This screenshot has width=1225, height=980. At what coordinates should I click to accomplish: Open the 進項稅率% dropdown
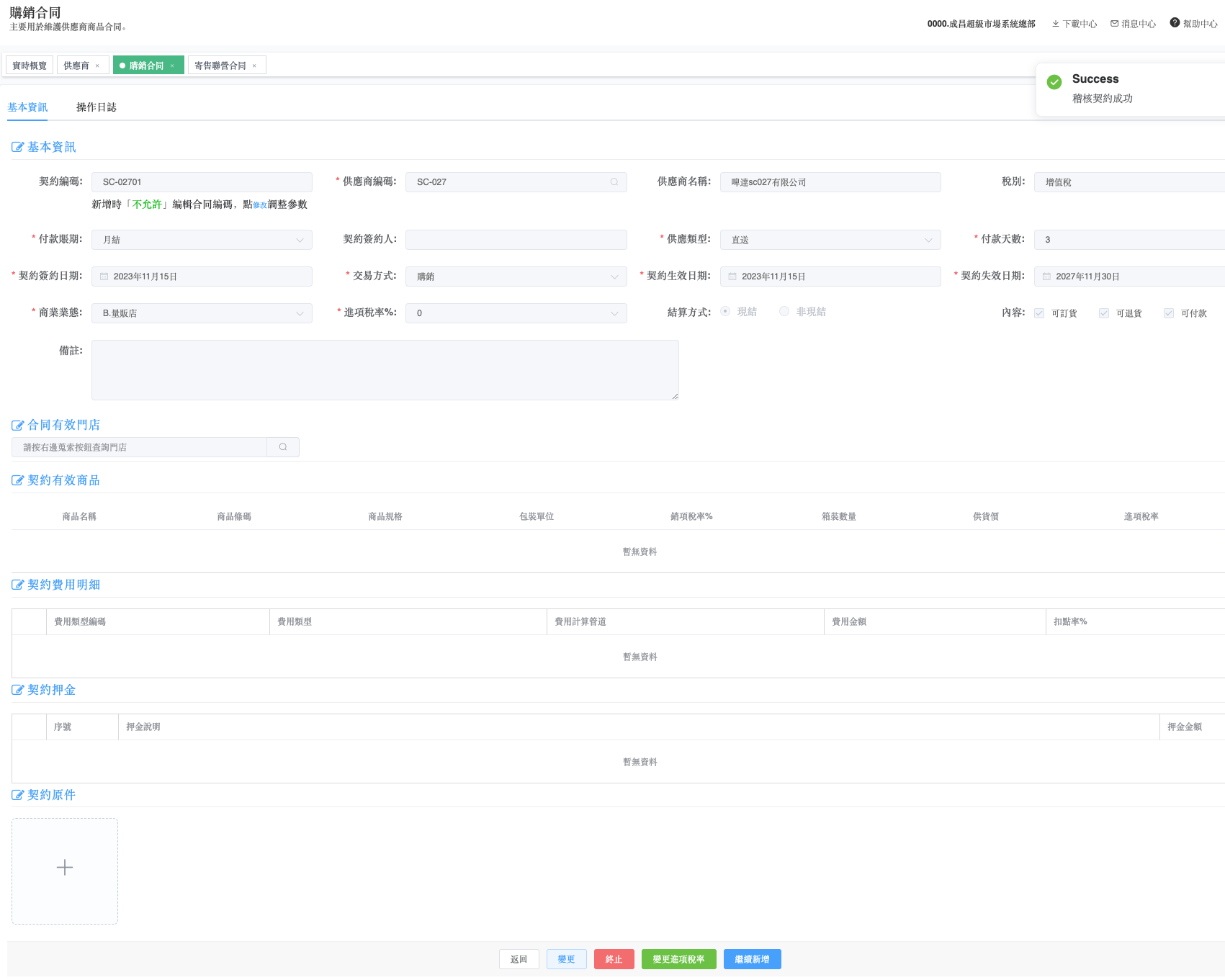(516, 313)
